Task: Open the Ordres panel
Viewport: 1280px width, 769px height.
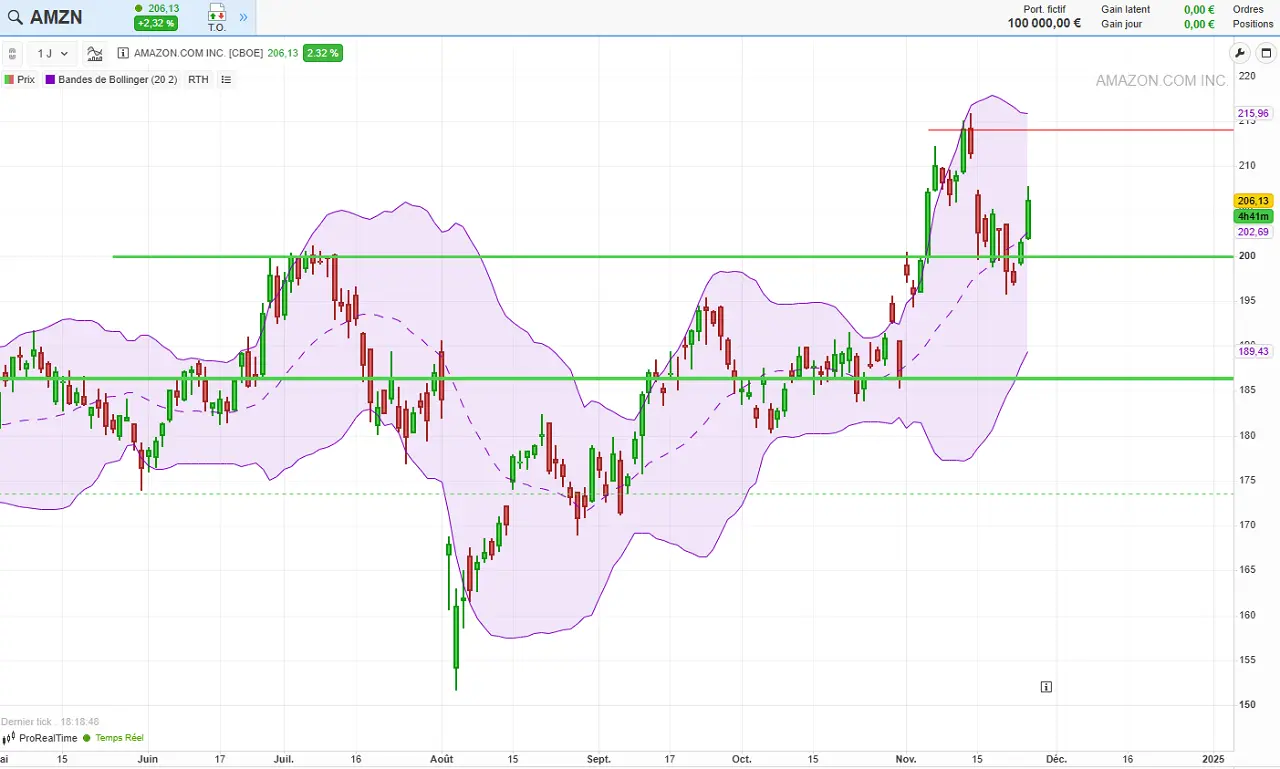Action: [1248, 9]
